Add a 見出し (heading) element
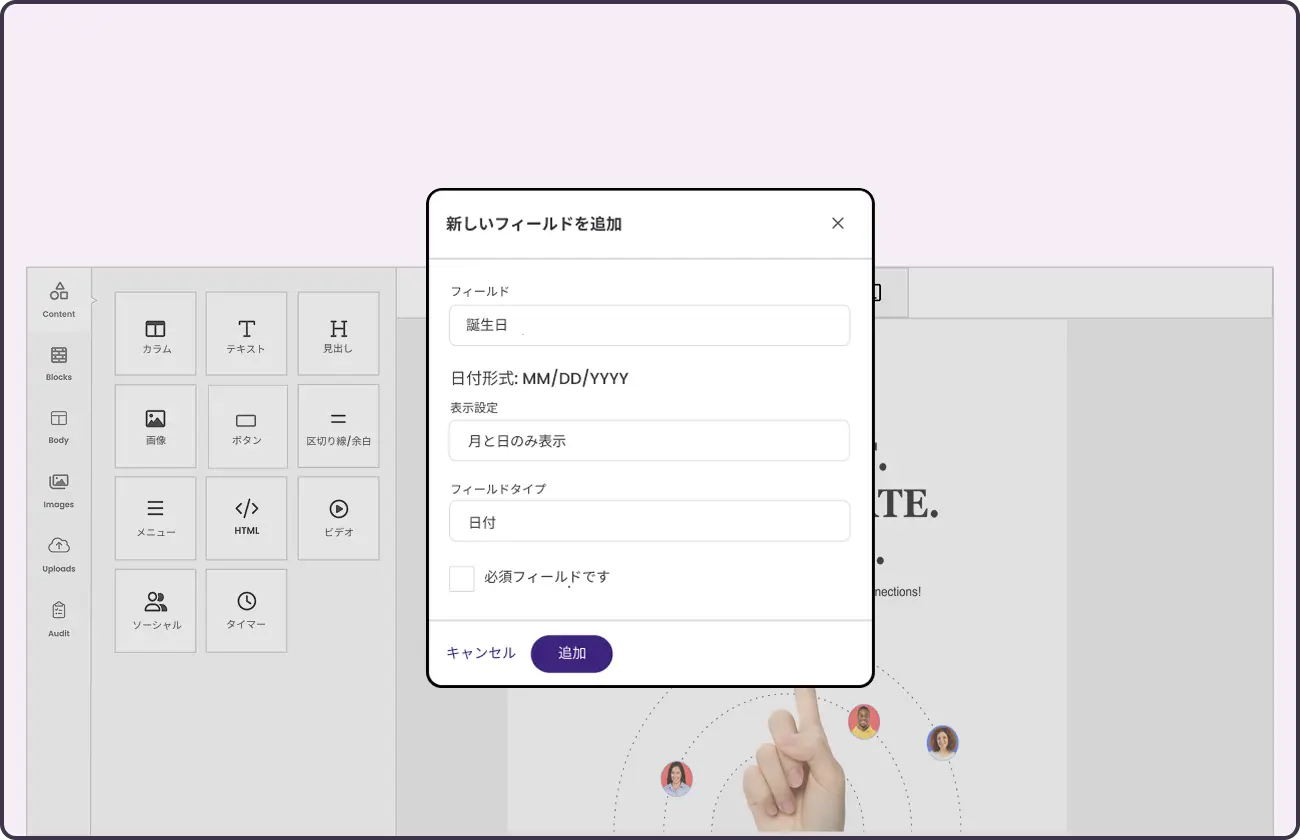Screen dimensions: 1300x840 tap(338, 333)
